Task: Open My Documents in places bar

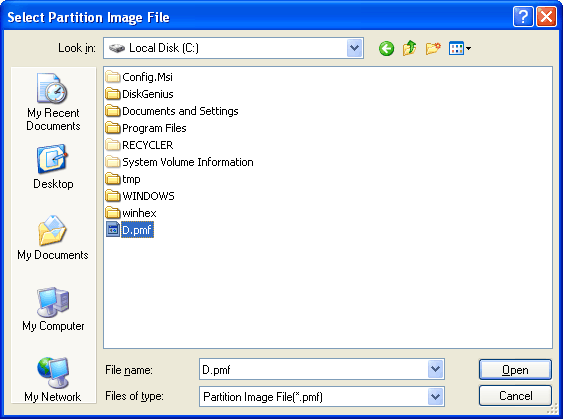Action: 53,238
